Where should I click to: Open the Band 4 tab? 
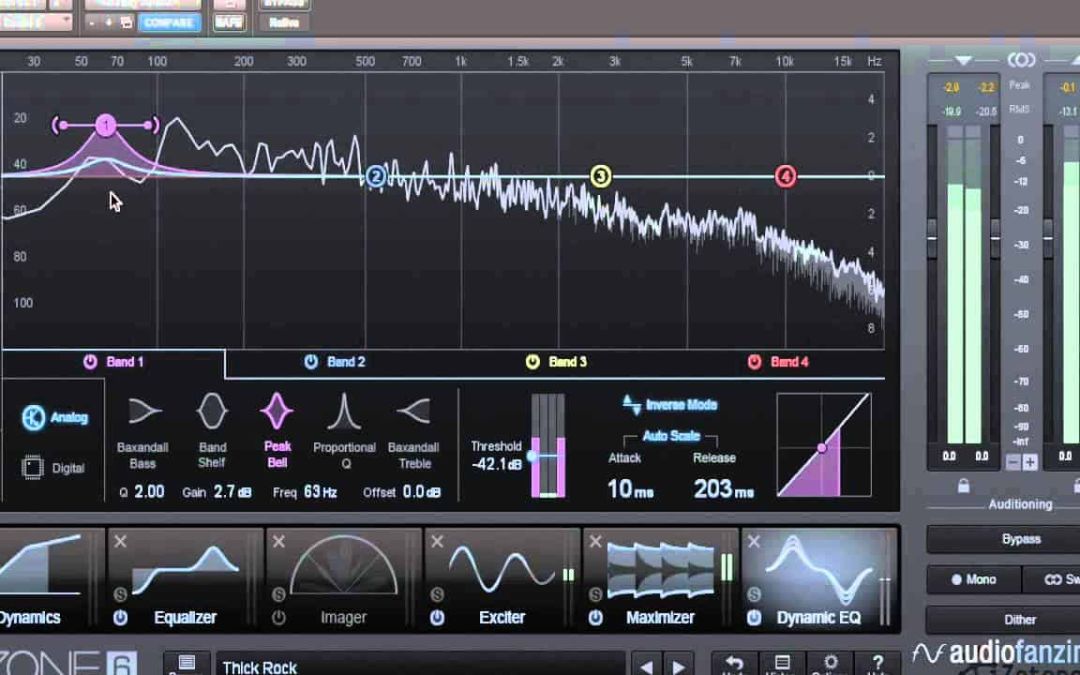778,362
